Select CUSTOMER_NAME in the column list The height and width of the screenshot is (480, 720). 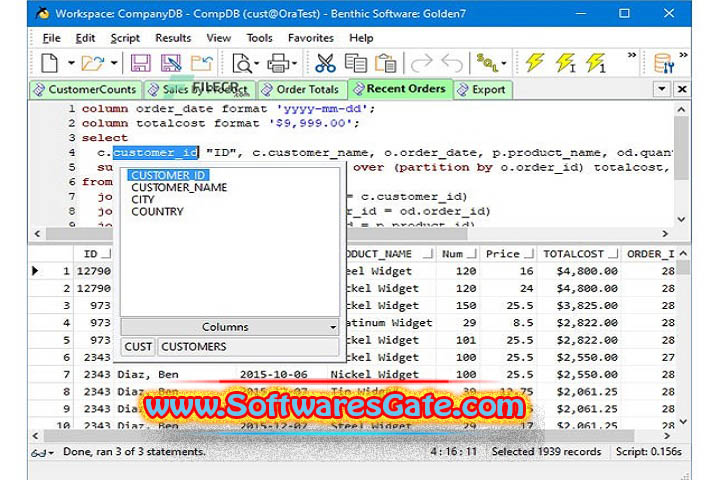click(x=179, y=187)
